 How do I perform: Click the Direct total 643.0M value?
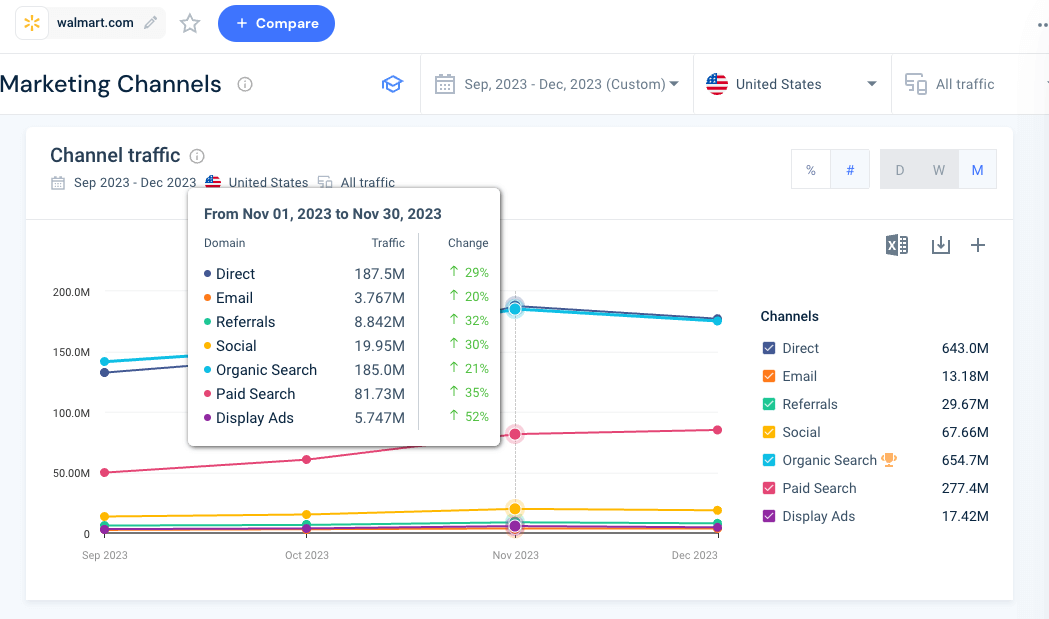tap(965, 348)
